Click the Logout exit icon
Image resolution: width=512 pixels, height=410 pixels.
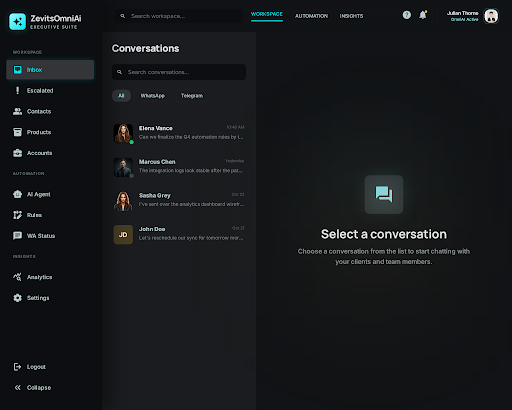[x=17, y=367]
